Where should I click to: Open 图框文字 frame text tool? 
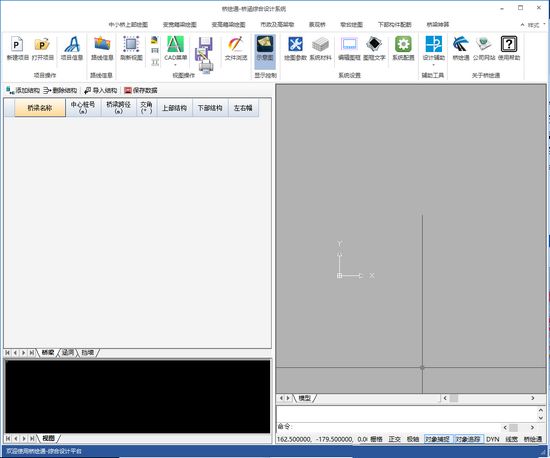pyautogui.click(x=374, y=48)
